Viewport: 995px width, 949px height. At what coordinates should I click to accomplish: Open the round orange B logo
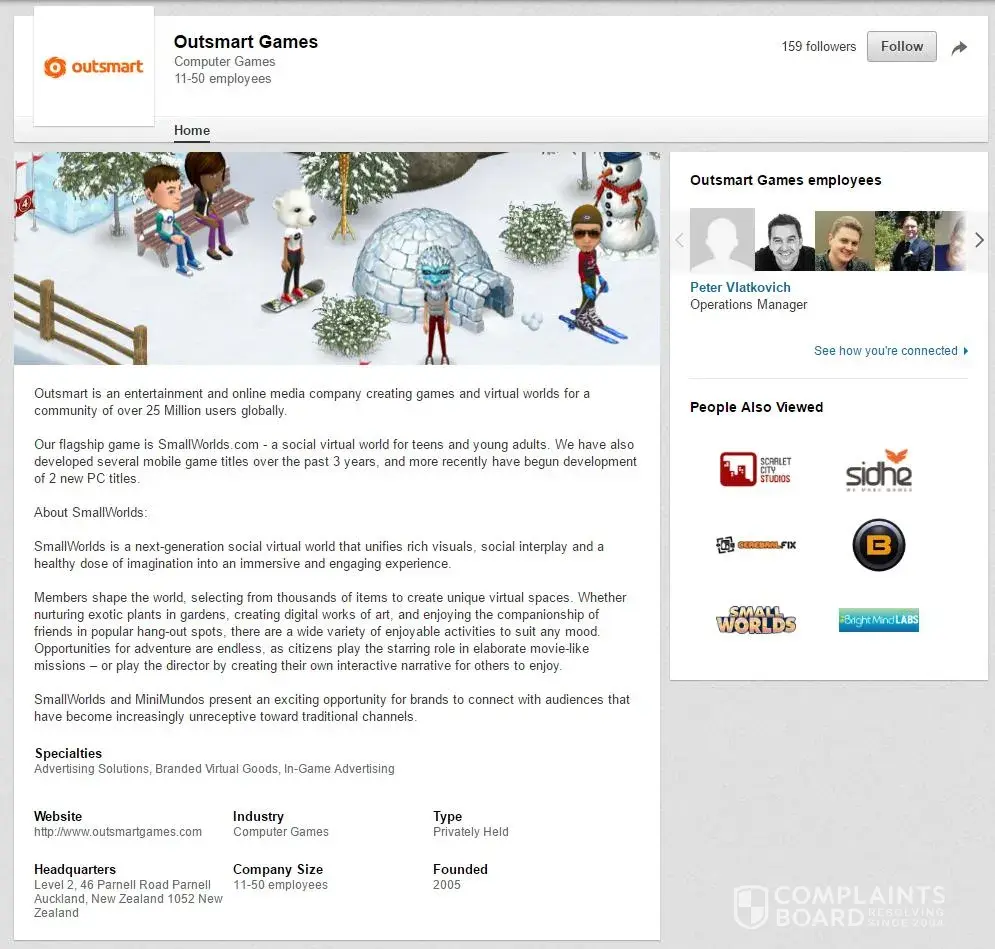[x=878, y=545]
